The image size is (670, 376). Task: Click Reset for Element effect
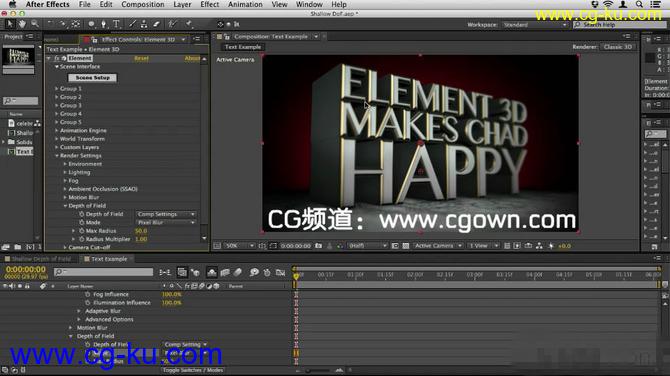click(141, 58)
